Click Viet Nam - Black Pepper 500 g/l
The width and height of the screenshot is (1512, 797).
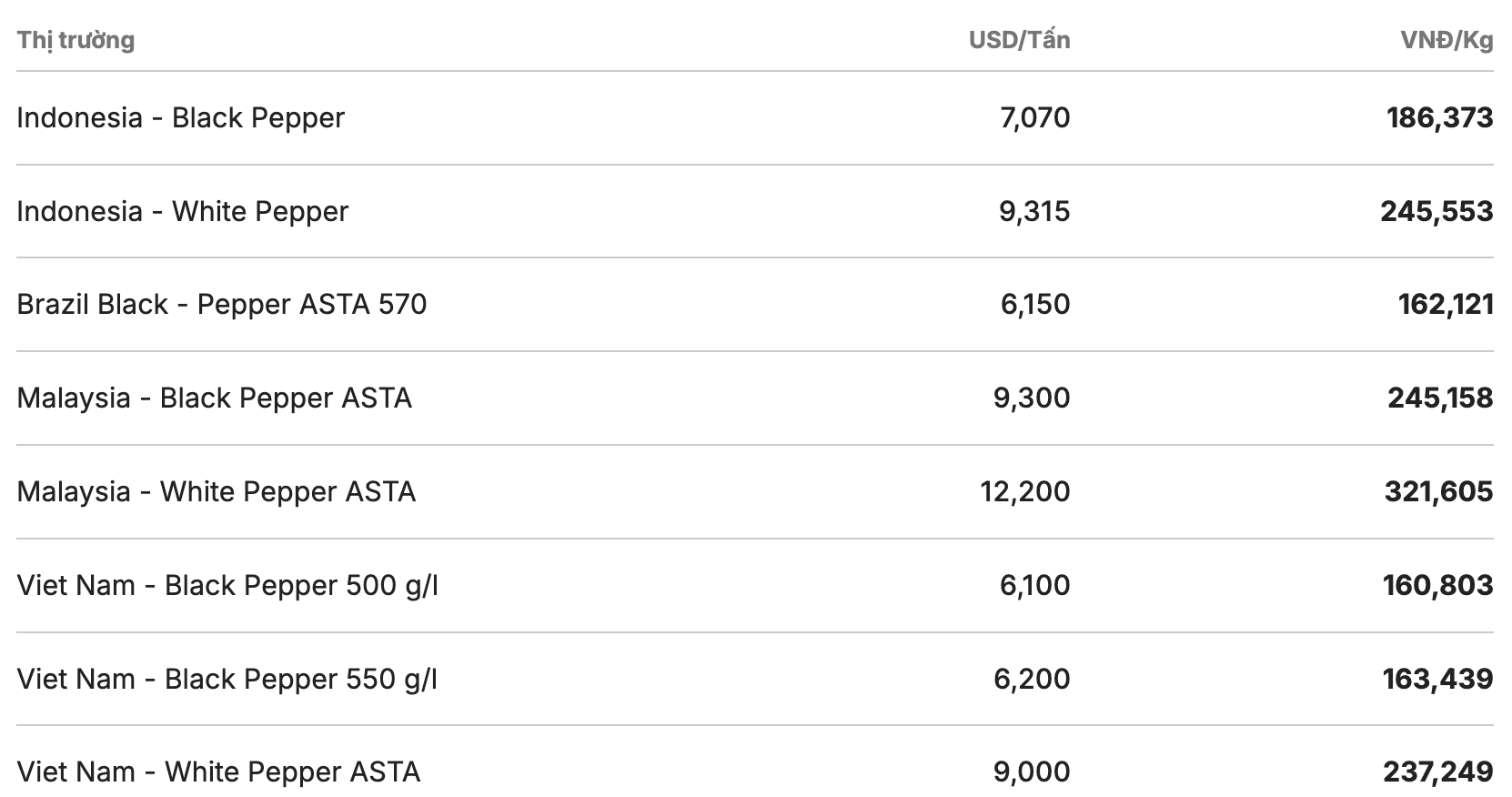tap(227, 586)
